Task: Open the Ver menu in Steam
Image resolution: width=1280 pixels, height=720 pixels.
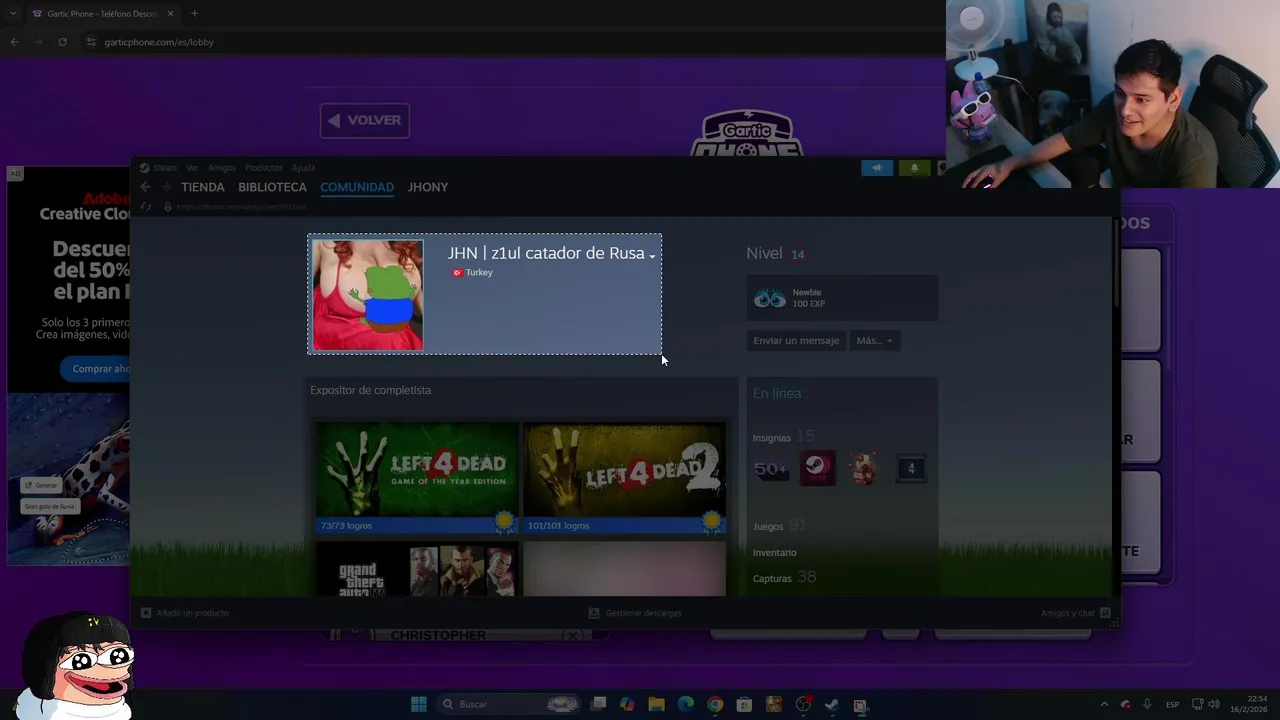Action: pos(192,168)
